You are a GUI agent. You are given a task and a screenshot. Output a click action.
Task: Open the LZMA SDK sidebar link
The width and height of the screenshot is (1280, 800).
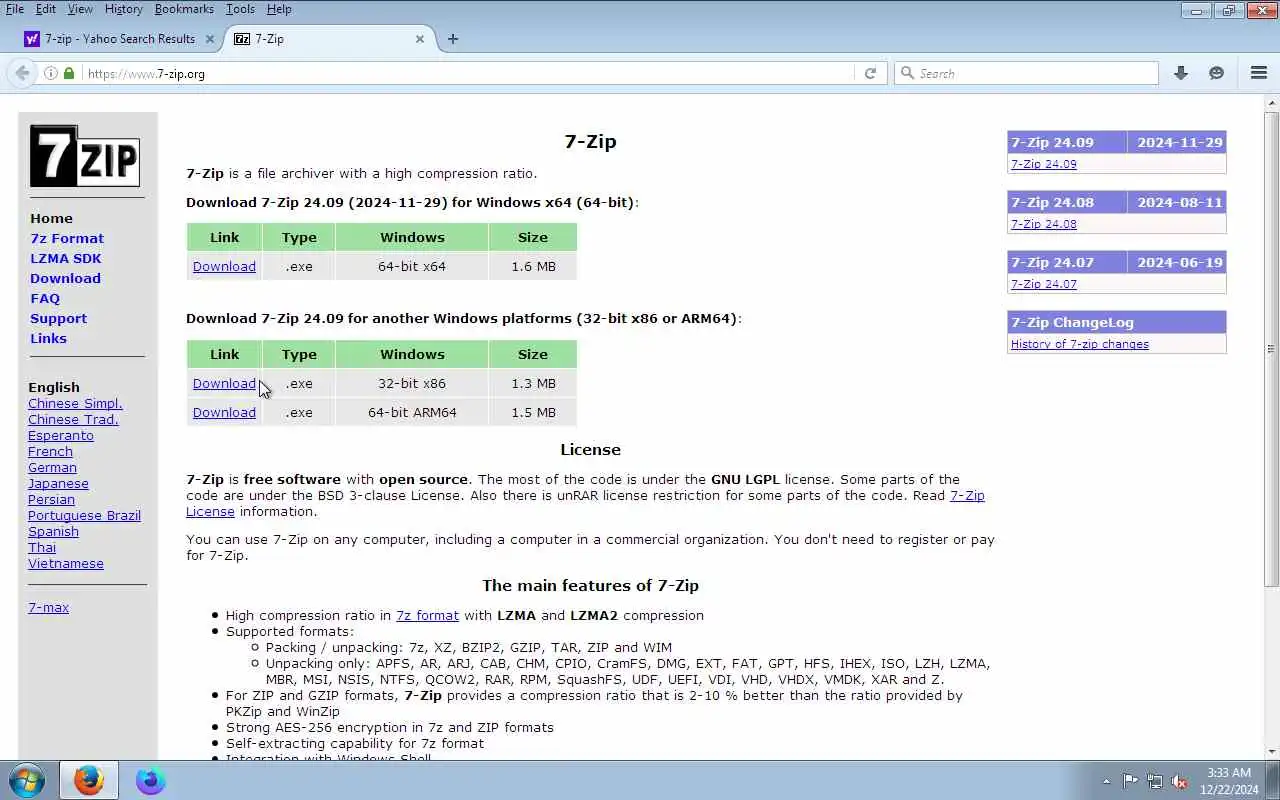[x=66, y=258]
